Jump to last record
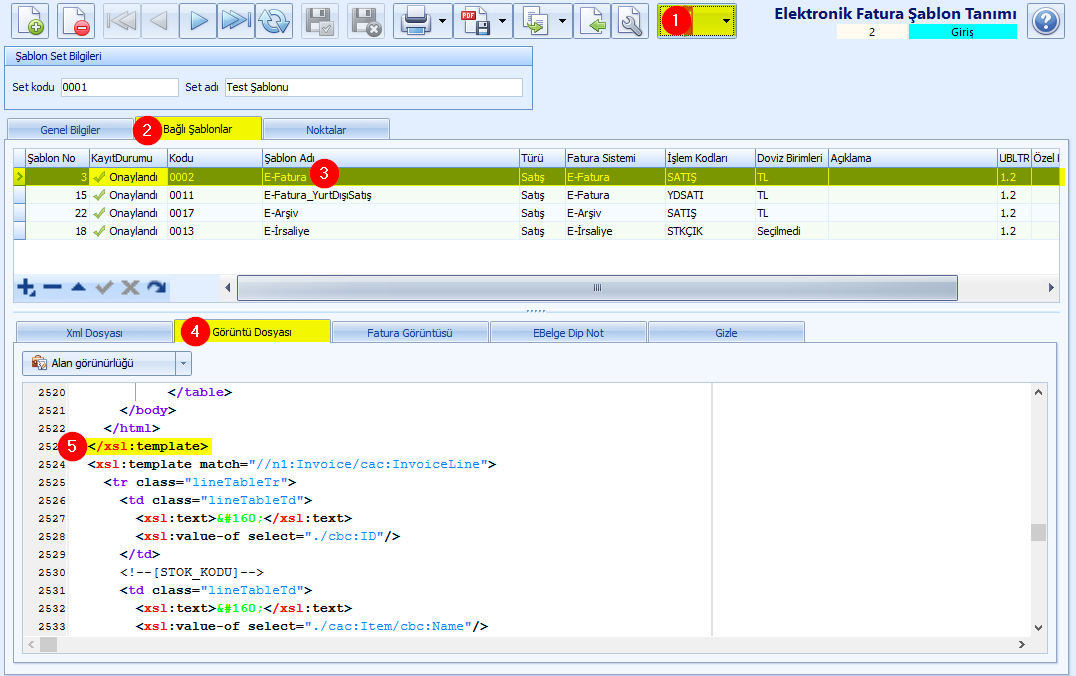1076x676 pixels. click(x=236, y=21)
